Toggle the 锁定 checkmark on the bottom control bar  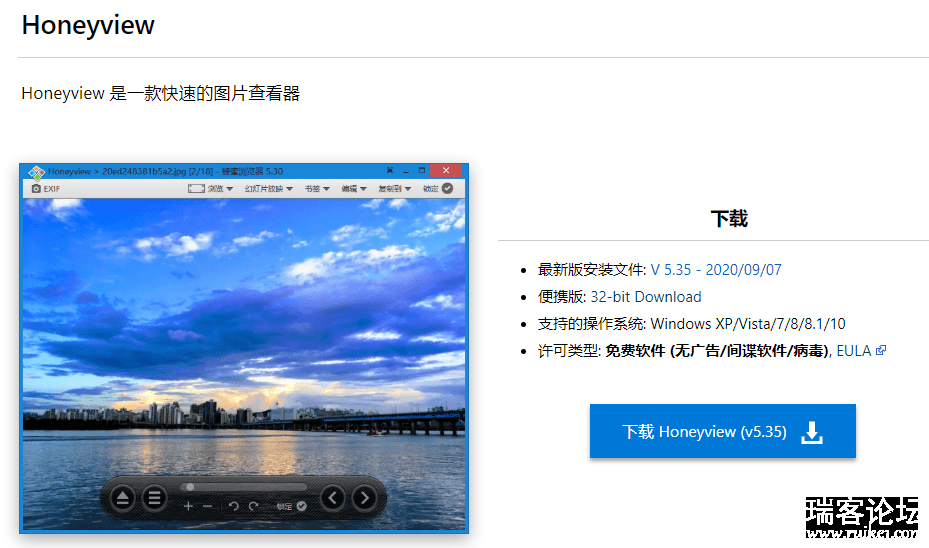pyautogui.click(x=302, y=506)
